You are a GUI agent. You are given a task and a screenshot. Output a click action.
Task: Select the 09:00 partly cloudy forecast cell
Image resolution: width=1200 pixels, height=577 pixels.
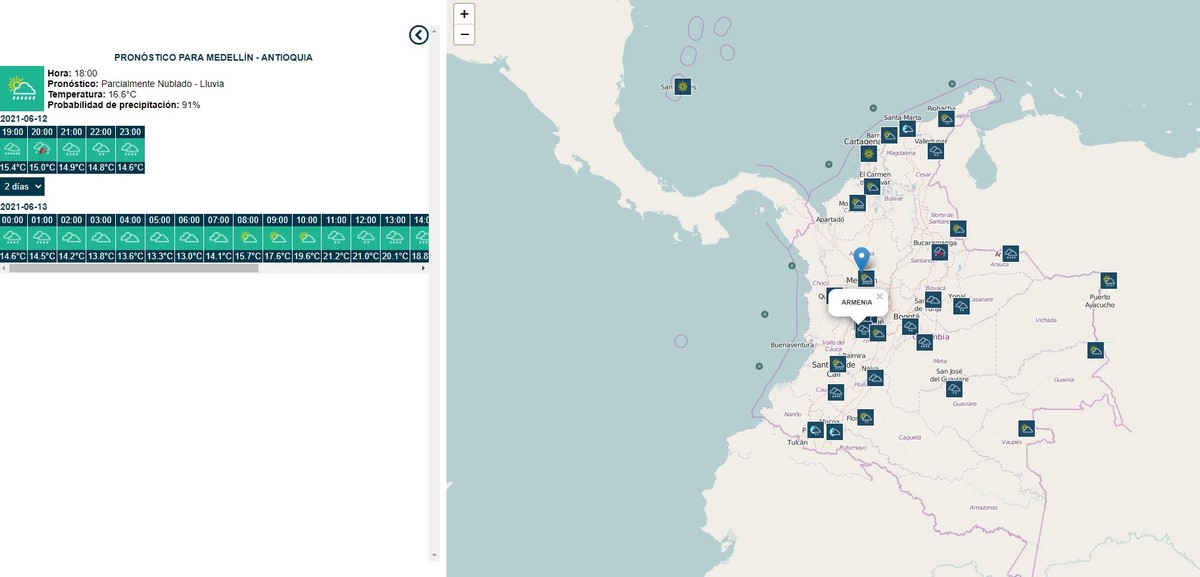(x=278, y=237)
